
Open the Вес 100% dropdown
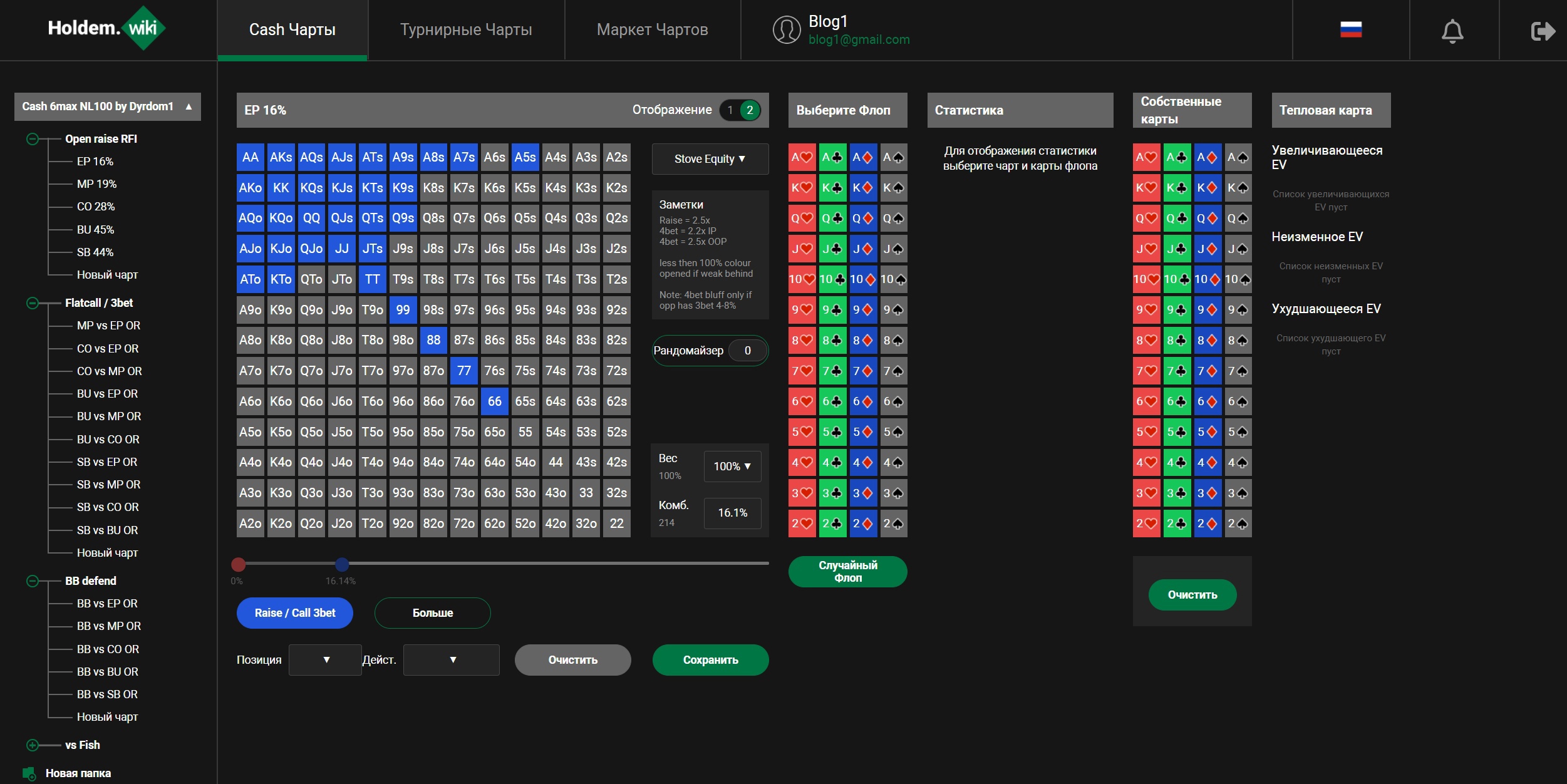(x=732, y=467)
